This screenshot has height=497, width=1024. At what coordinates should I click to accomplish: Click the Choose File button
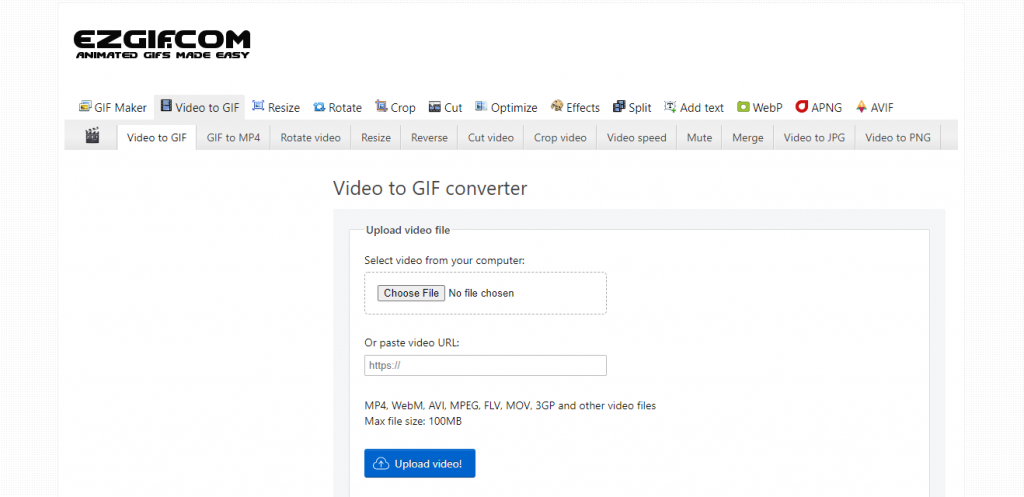click(411, 293)
